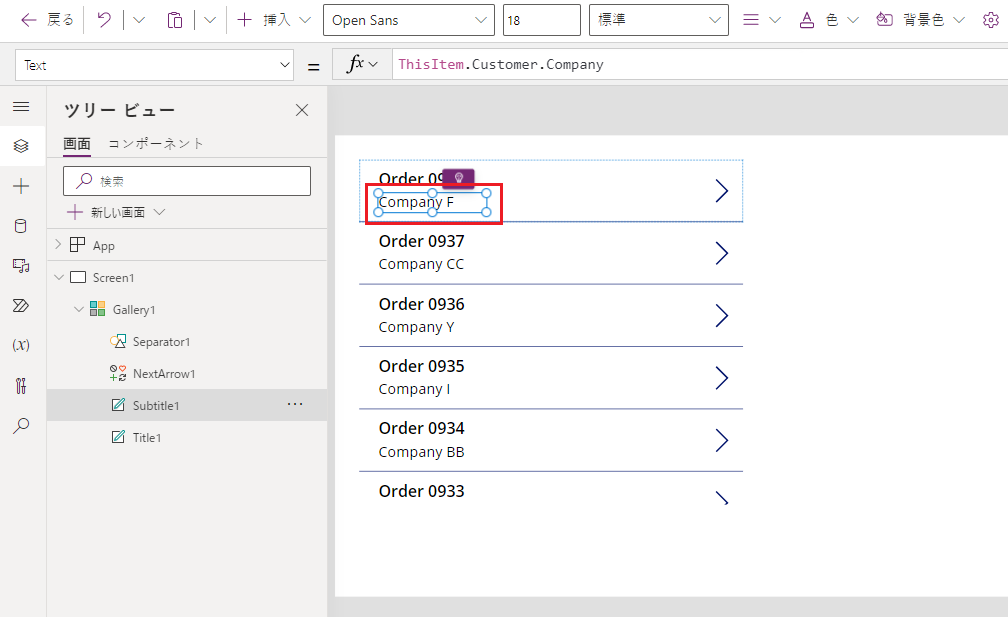The width and height of the screenshot is (1008, 617).
Task: Open the Variables (x) icon
Action: coord(21,345)
